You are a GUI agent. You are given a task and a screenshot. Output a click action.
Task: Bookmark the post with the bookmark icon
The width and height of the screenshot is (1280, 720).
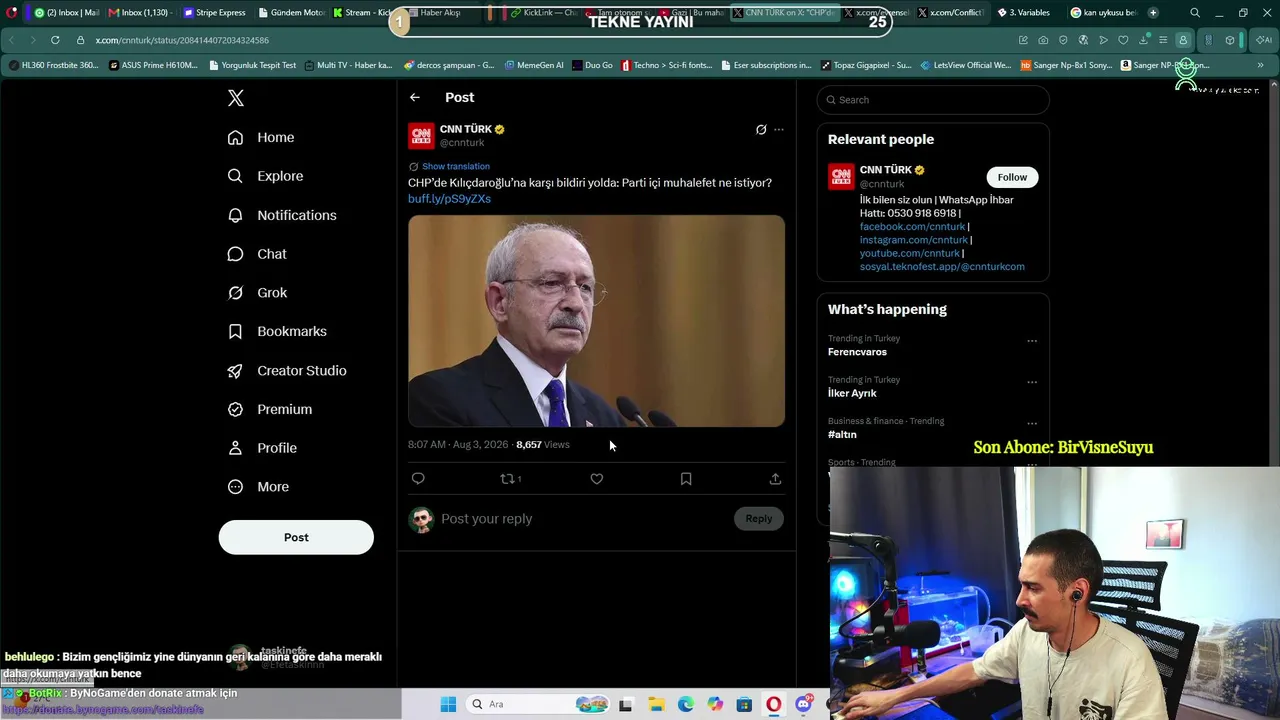tap(686, 479)
